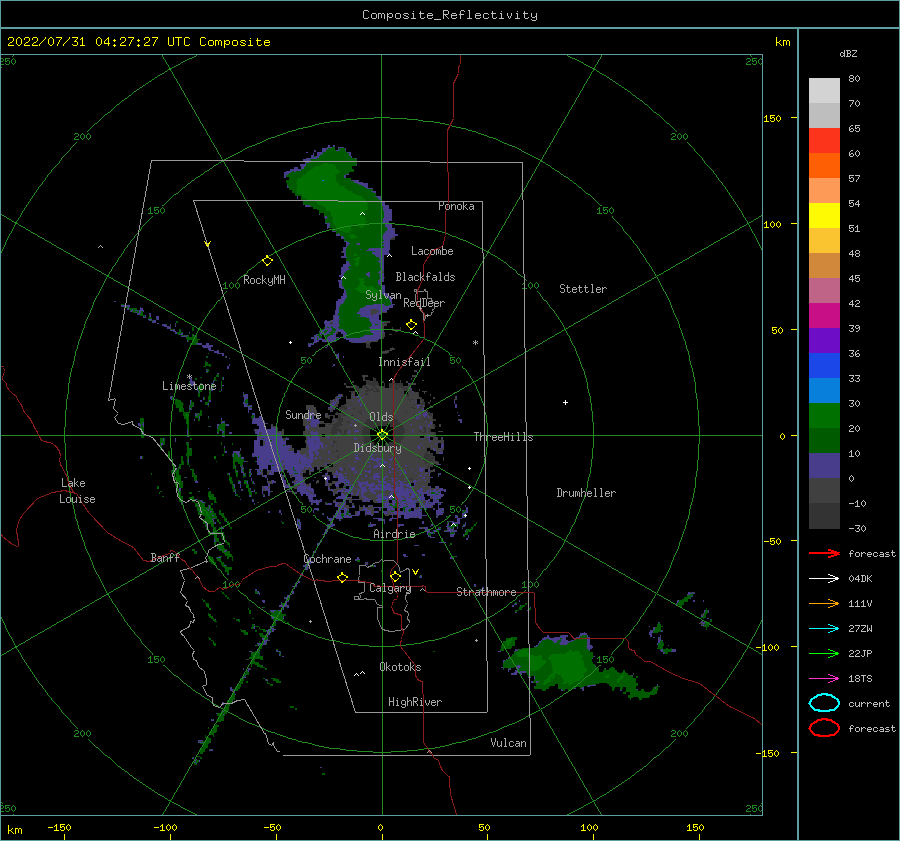Viewport: 900px width, 841px height.
Task: Click the green 22JP arrow icon
Action: coord(824,653)
